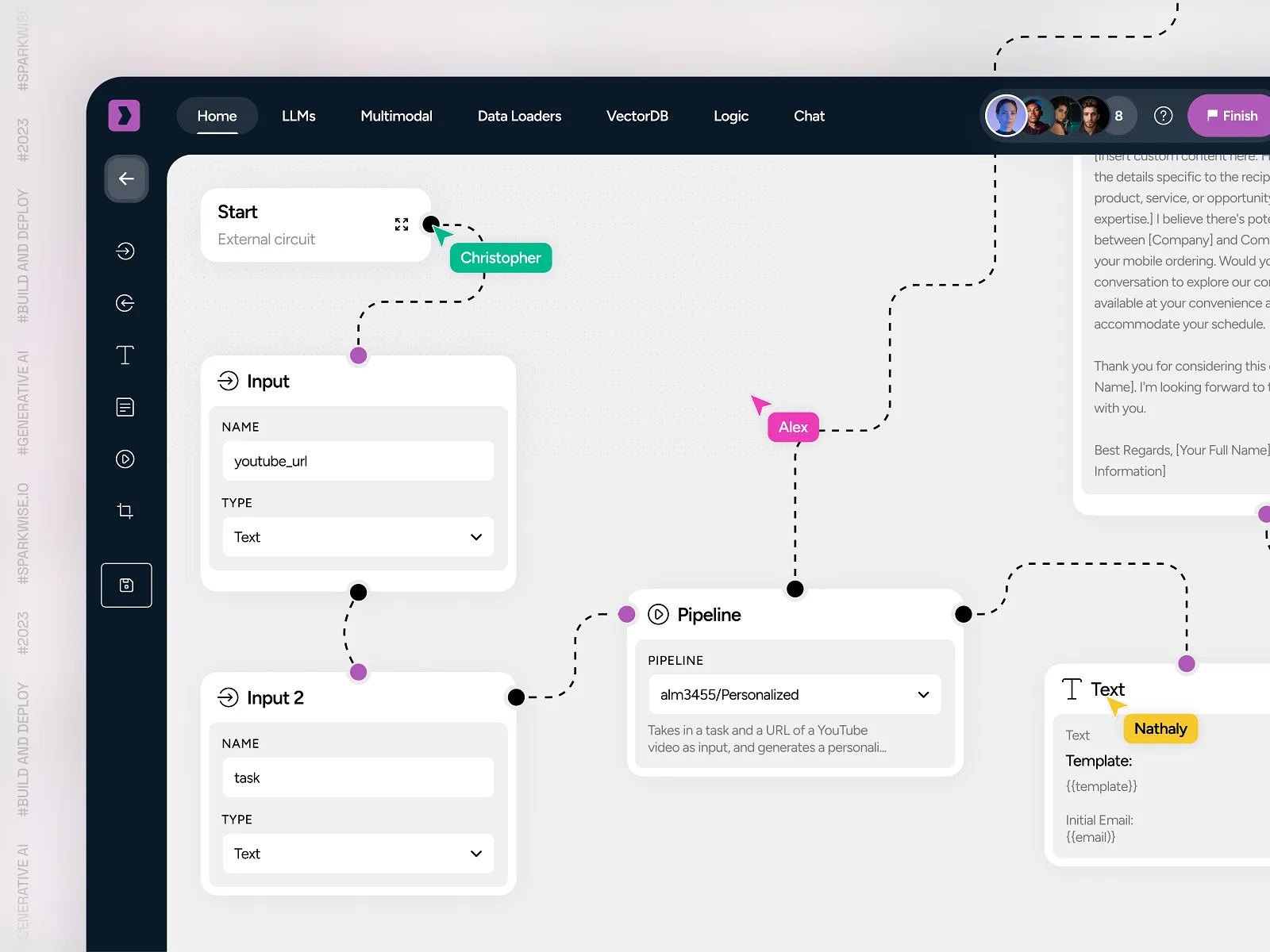1270x952 pixels.
Task: Click the youtube_url name field
Action: 358,461
